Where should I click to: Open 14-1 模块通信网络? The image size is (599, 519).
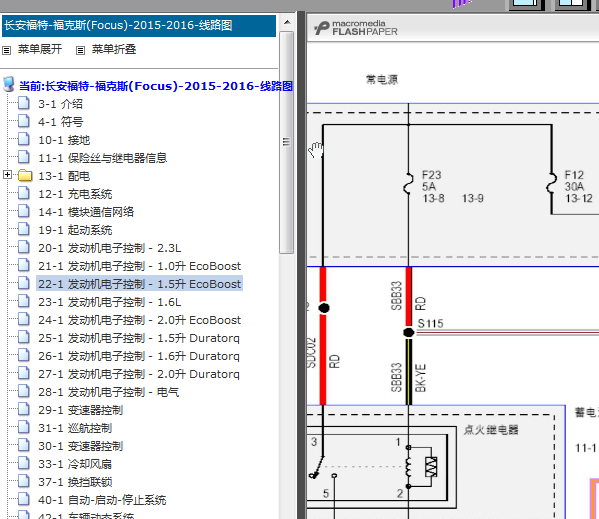(x=86, y=212)
